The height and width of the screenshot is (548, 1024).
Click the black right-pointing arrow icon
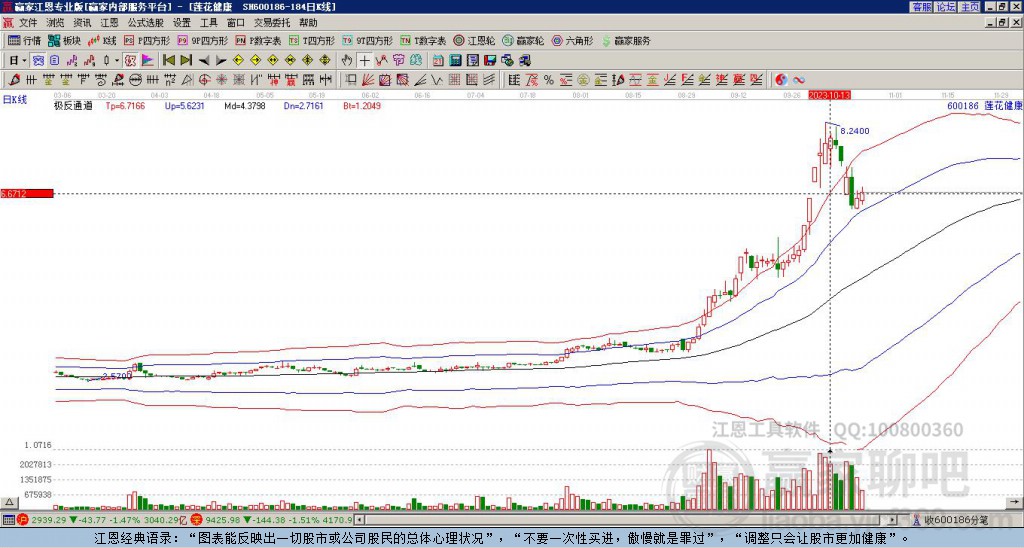221,61
